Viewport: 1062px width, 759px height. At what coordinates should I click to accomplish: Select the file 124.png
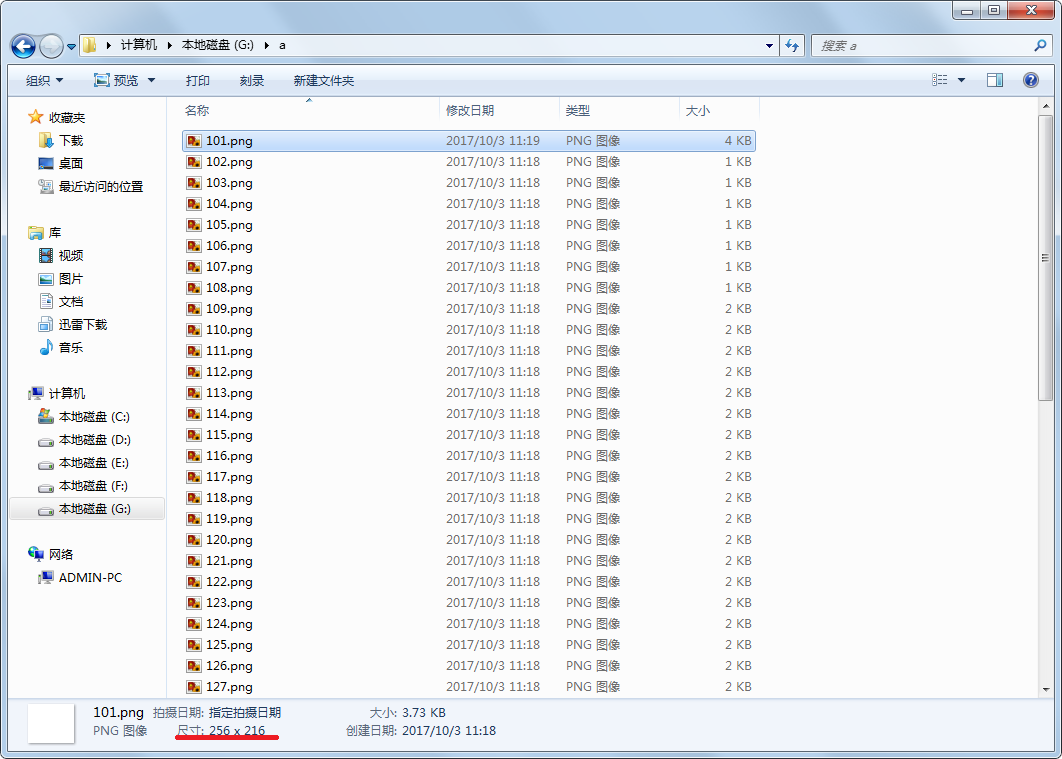coord(469,624)
